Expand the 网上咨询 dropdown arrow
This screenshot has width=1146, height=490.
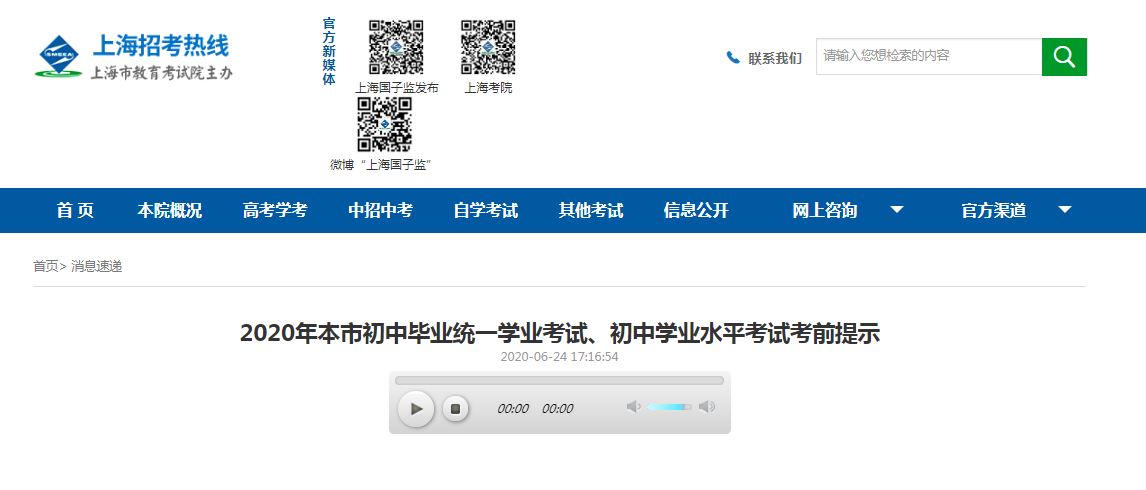(x=897, y=210)
